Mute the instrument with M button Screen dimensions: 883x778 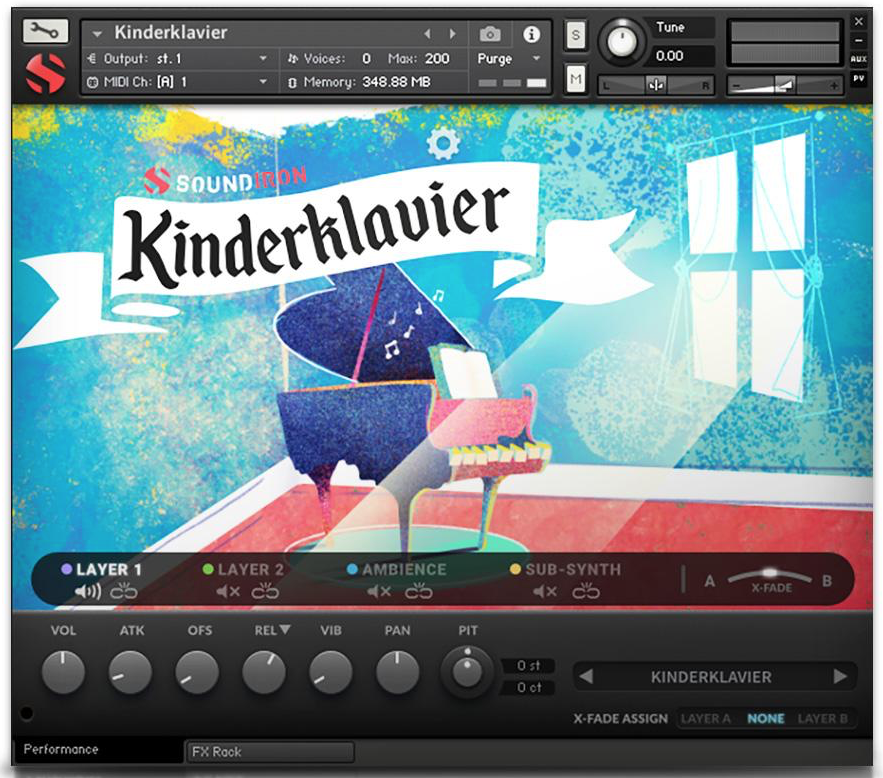(x=575, y=78)
